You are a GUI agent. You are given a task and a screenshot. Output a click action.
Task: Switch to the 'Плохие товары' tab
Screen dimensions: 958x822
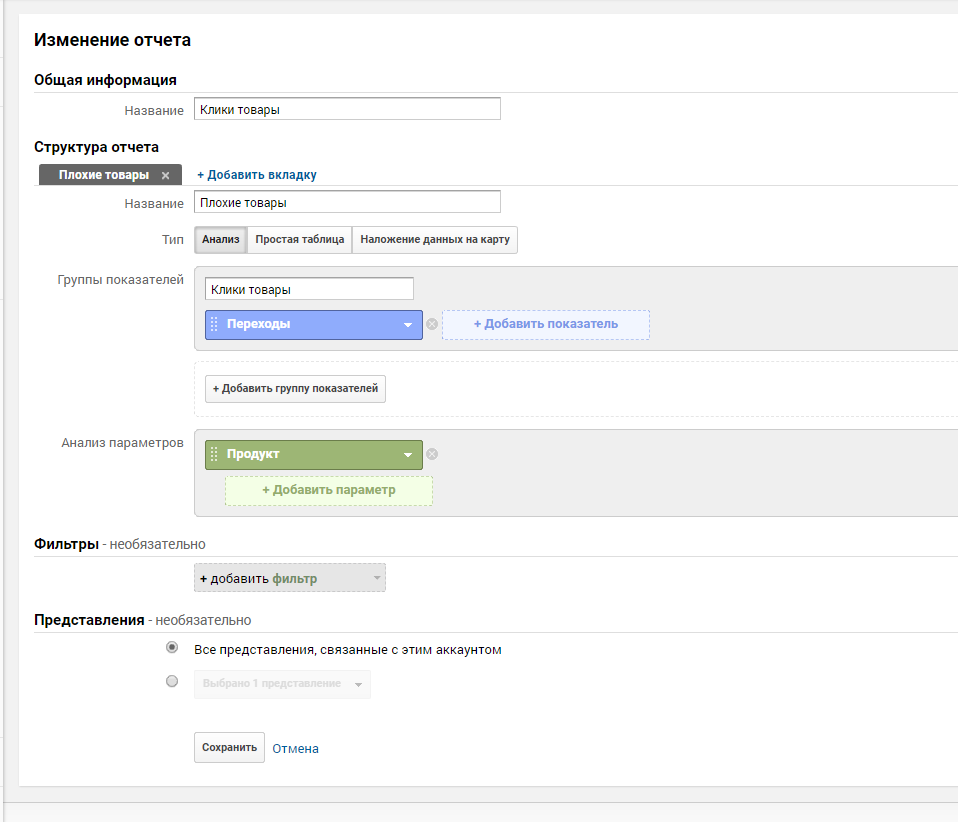click(103, 175)
